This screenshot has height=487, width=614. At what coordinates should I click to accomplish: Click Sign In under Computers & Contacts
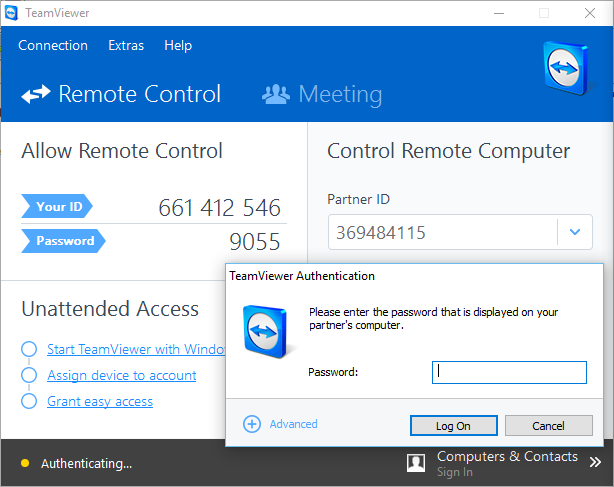click(x=455, y=472)
